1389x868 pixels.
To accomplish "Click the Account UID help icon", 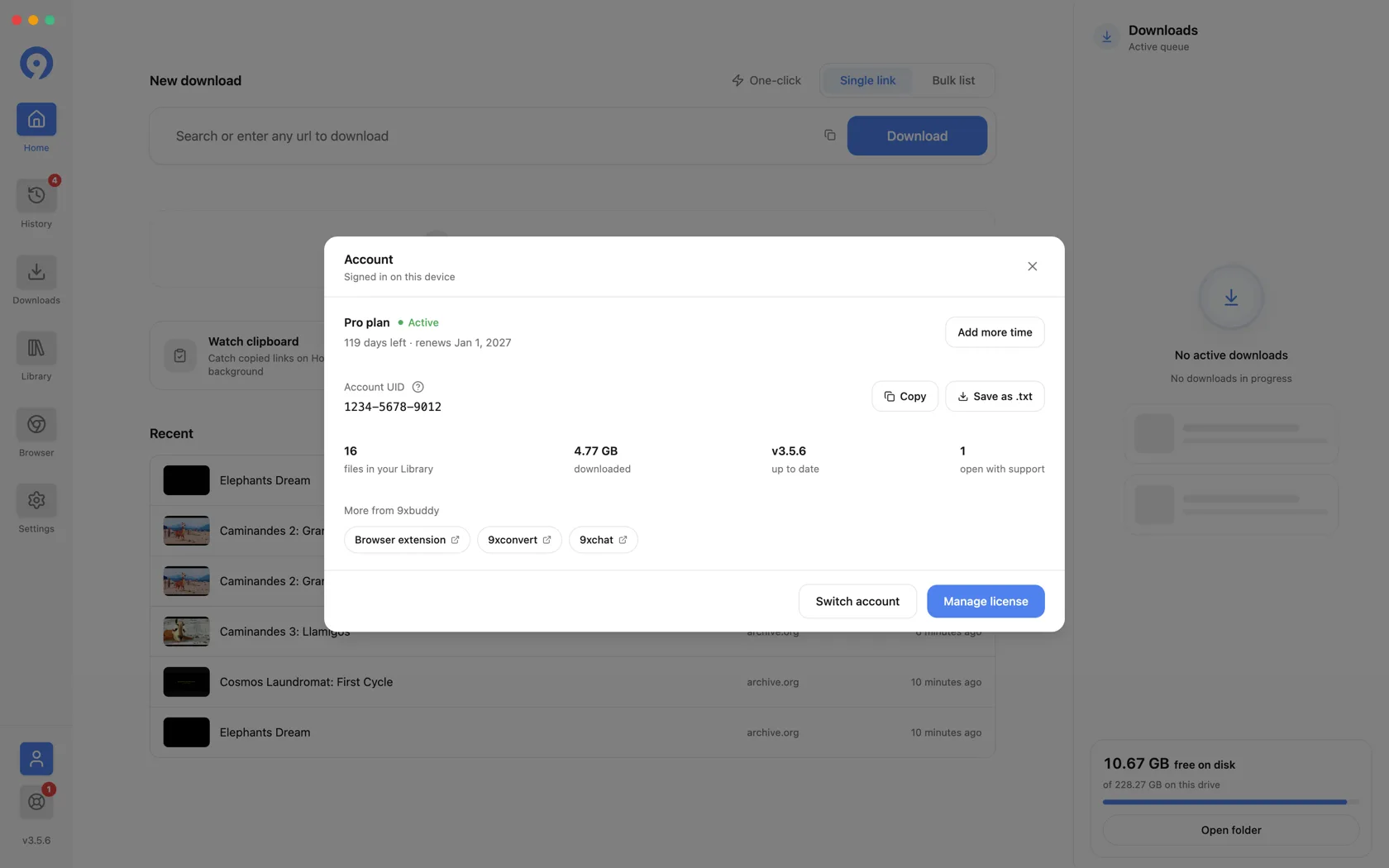I will [x=418, y=387].
